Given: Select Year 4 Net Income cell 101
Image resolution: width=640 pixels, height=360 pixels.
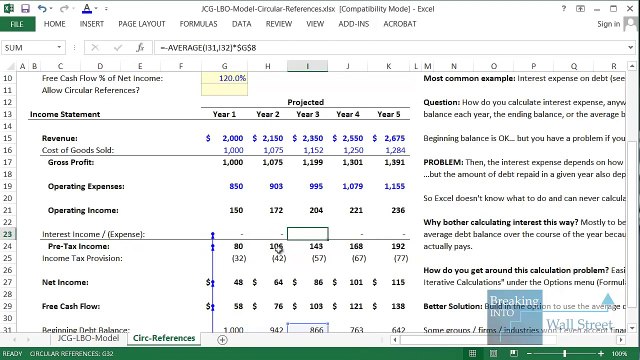Looking at the screenshot, I should (347, 282).
